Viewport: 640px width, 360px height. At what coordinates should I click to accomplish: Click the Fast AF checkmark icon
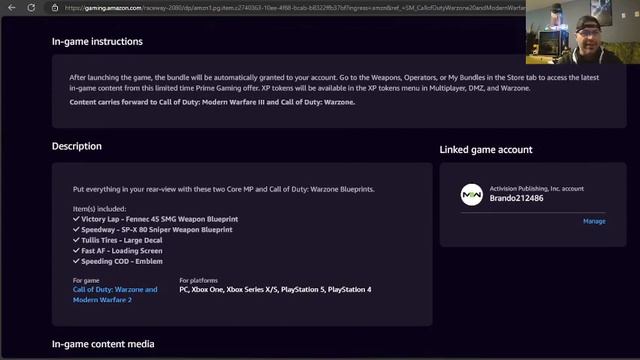click(76, 251)
